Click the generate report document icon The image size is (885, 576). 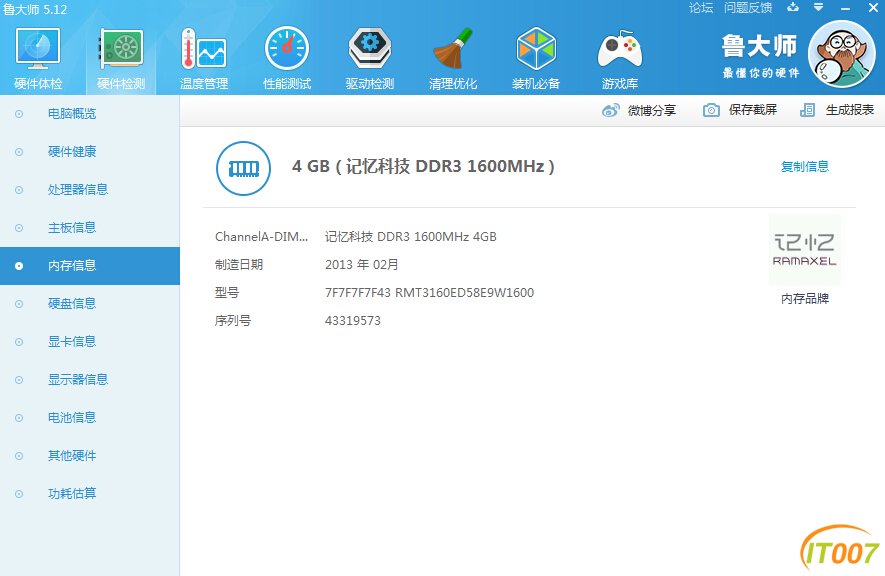(x=808, y=110)
